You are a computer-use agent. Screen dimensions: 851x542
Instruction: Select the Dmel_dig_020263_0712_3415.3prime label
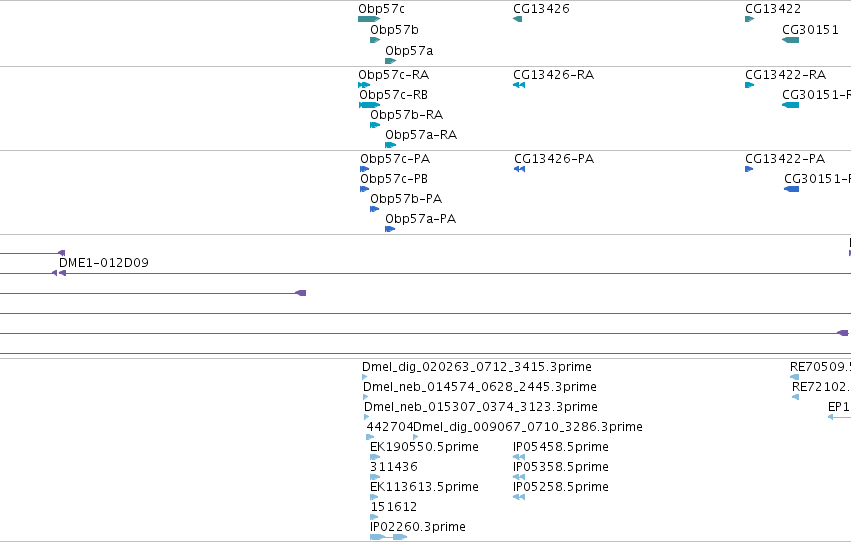[477, 367]
